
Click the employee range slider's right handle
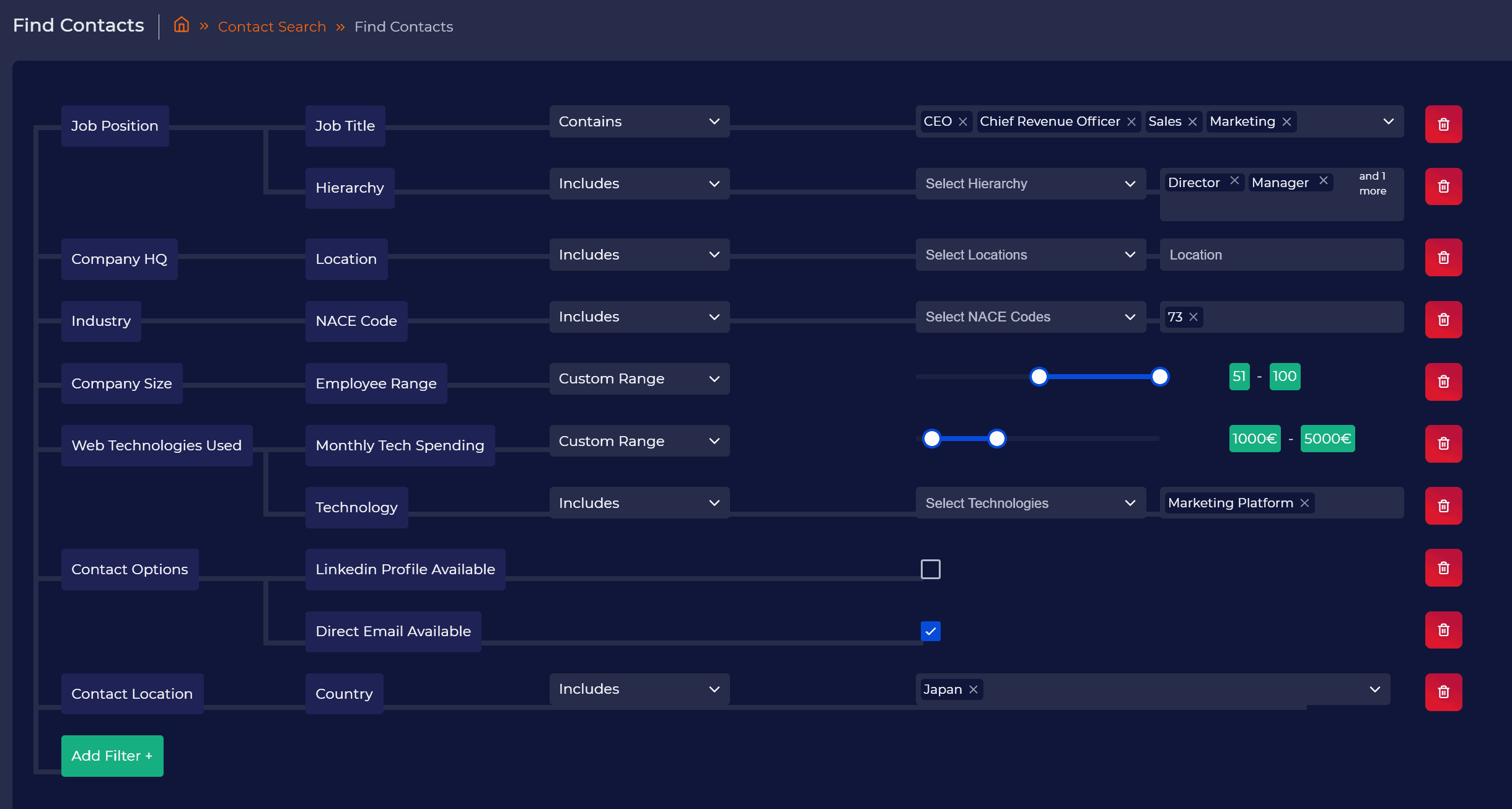[x=1159, y=377]
